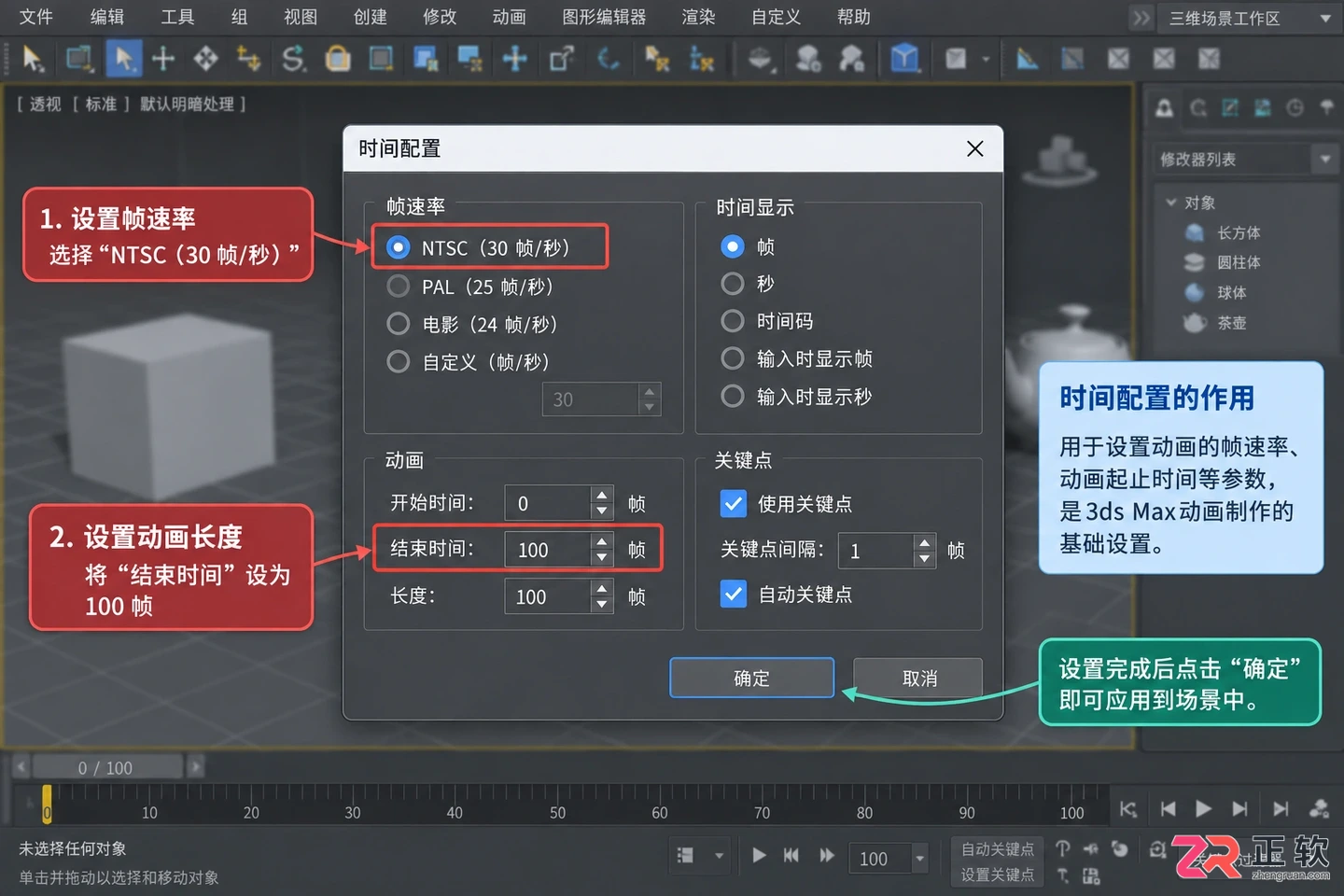Click the 确定 button
The image size is (1344, 896).
tap(751, 678)
